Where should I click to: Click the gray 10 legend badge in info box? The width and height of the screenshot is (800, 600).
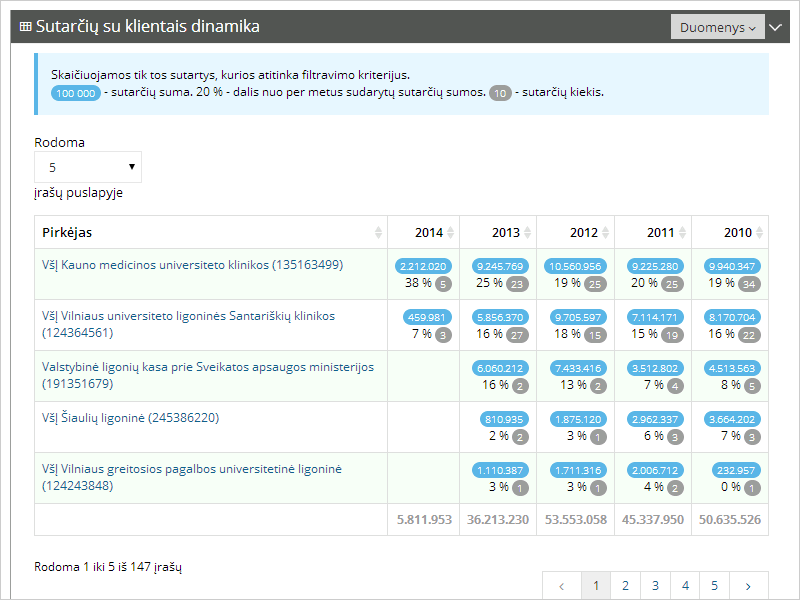(x=501, y=93)
